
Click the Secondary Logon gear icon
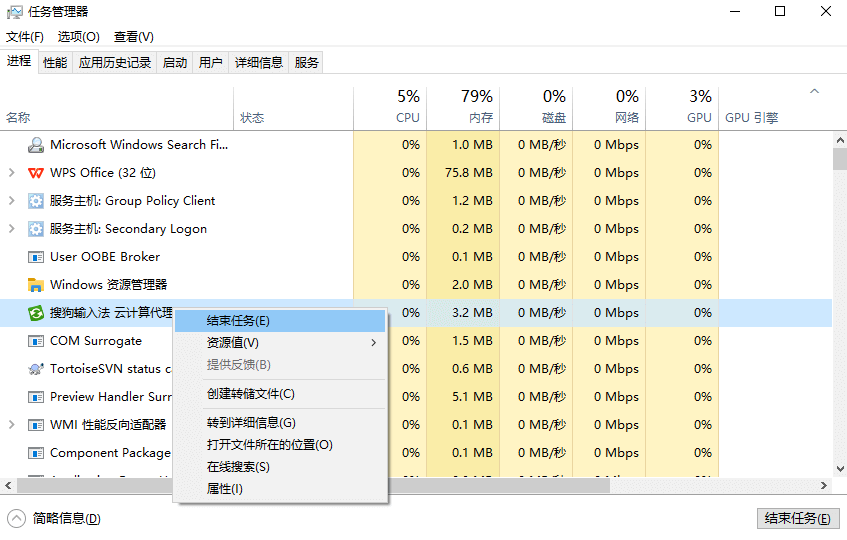[36, 229]
